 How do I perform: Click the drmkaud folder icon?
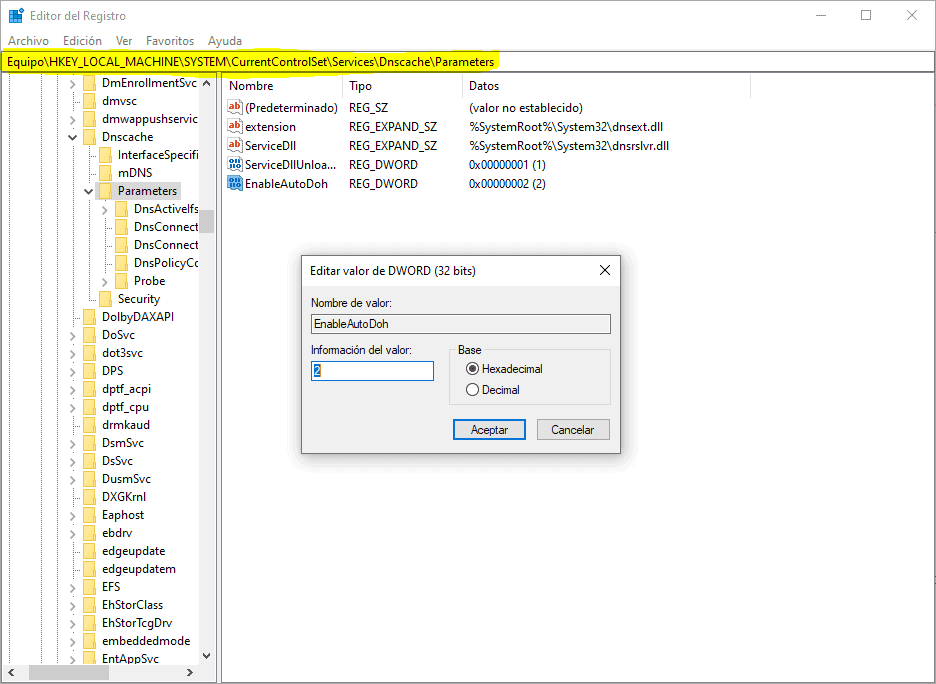pyautogui.click(x=90, y=425)
